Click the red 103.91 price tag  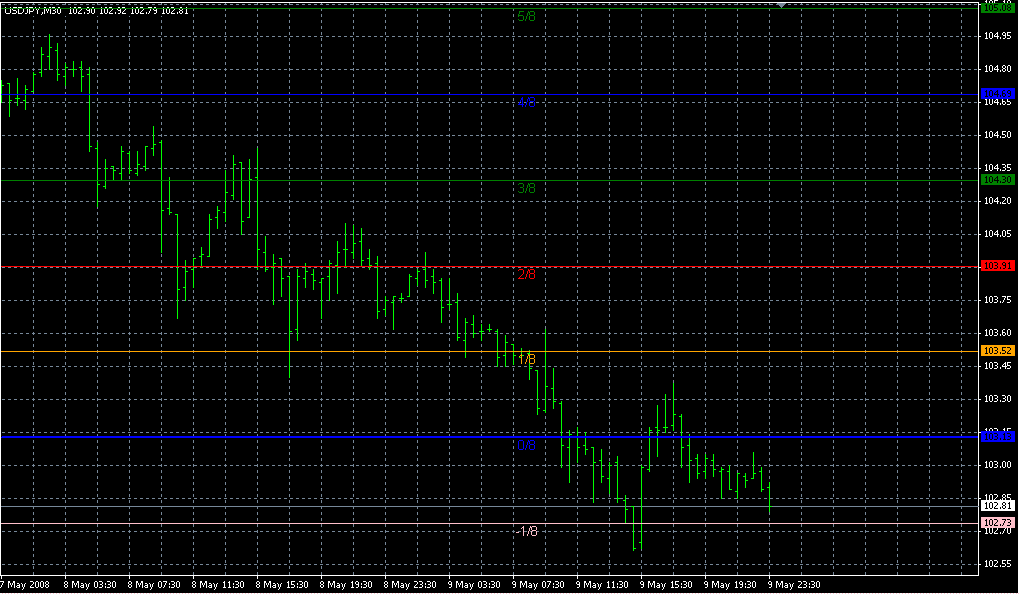(x=998, y=267)
